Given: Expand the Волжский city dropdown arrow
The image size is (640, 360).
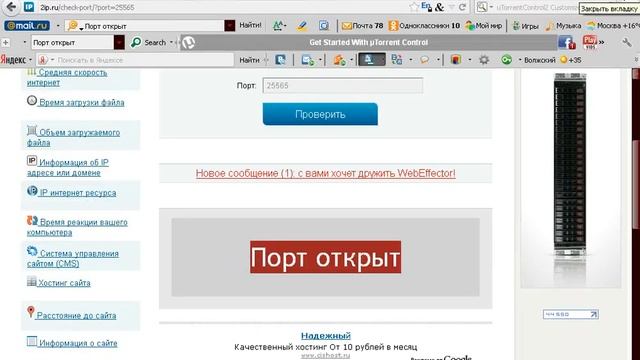Looking at the screenshot, I should 520,60.
